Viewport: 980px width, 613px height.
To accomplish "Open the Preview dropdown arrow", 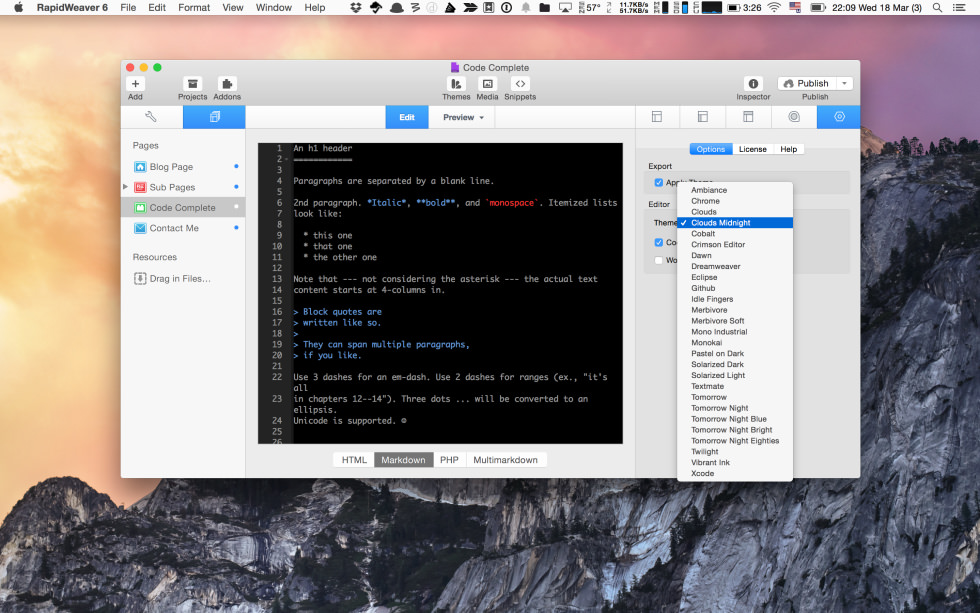I will (x=482, y=117).
